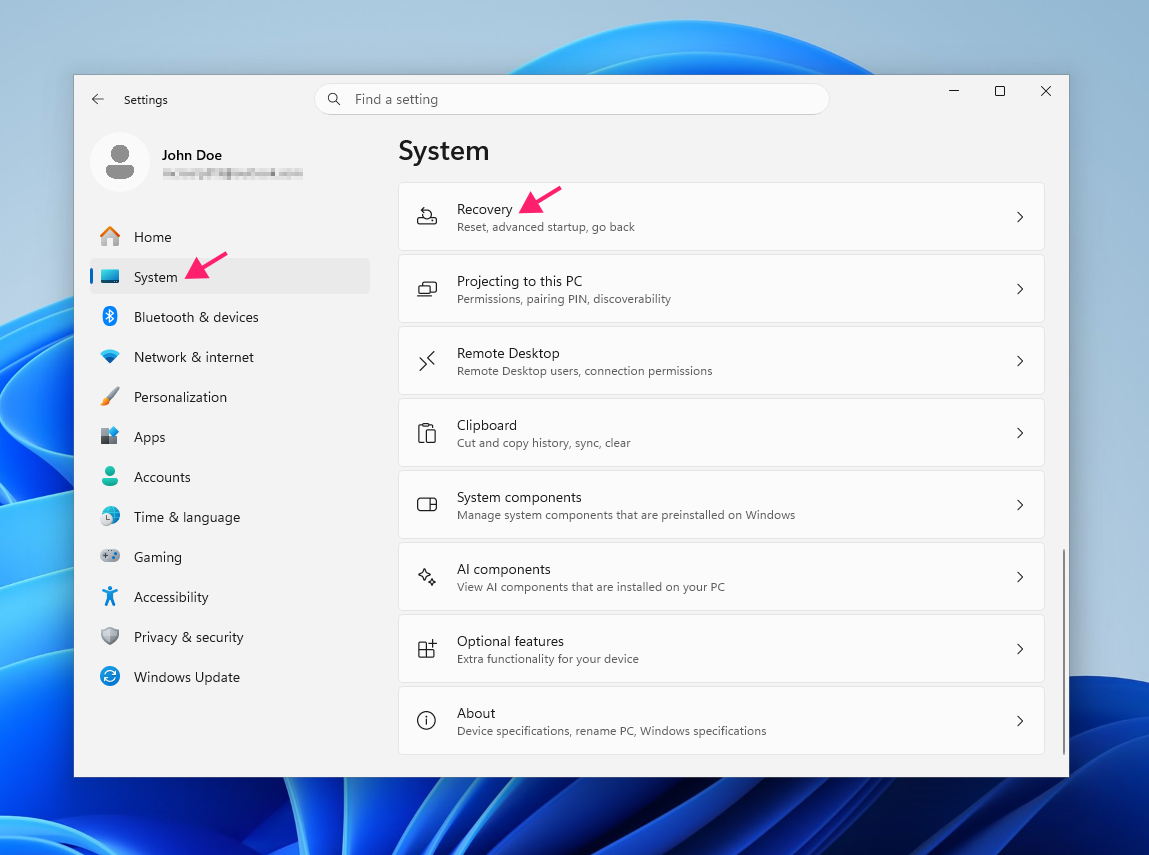Click the About info icon
This screenshot has width=1149, height=855.
pyautogui.click(x=426, y=720)
